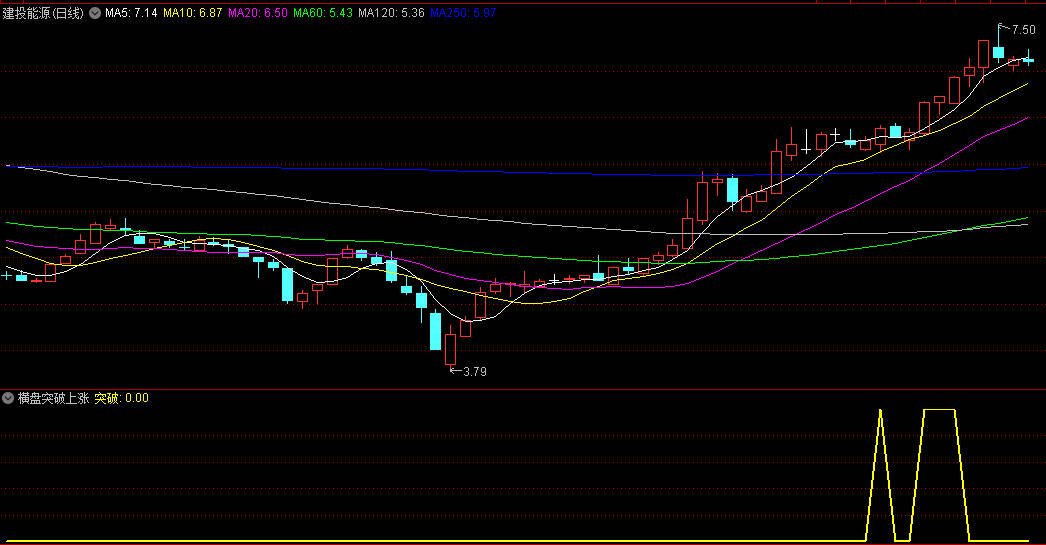The width and height of the screenshot is (1046, 545).
Task: Click the candlestick at the 3.79 low
Action: (450, 348)
